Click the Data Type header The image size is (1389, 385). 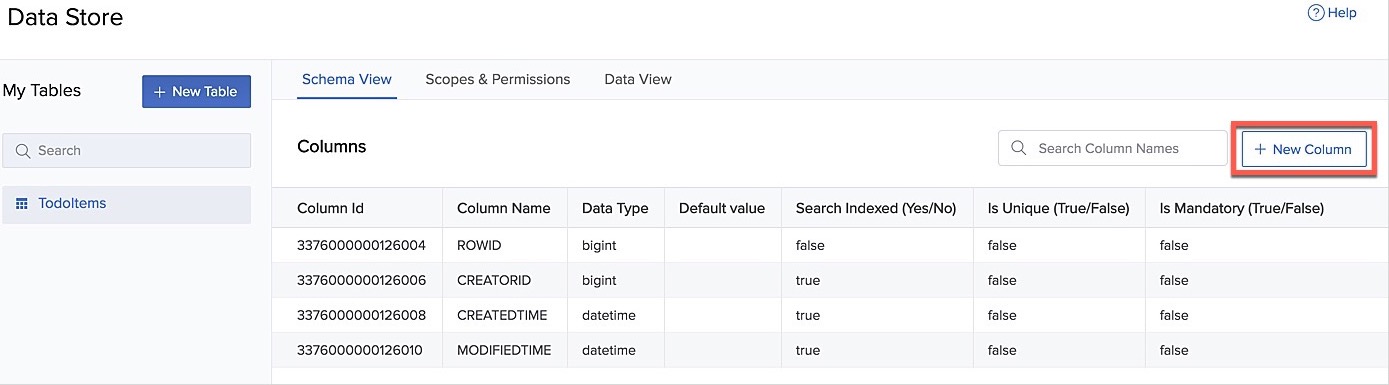click(615, 208)
